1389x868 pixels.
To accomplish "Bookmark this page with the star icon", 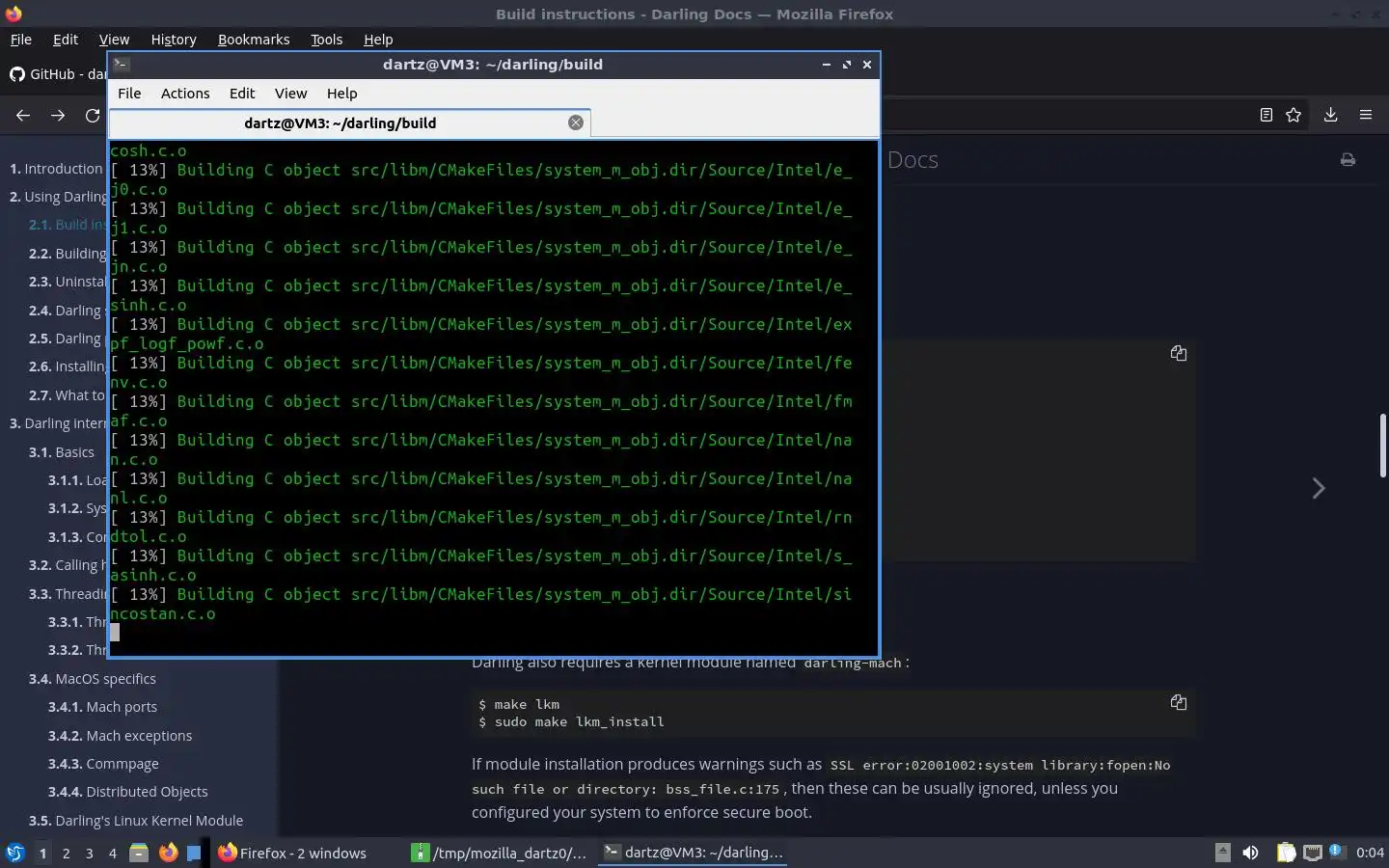I will (1294, 115).
